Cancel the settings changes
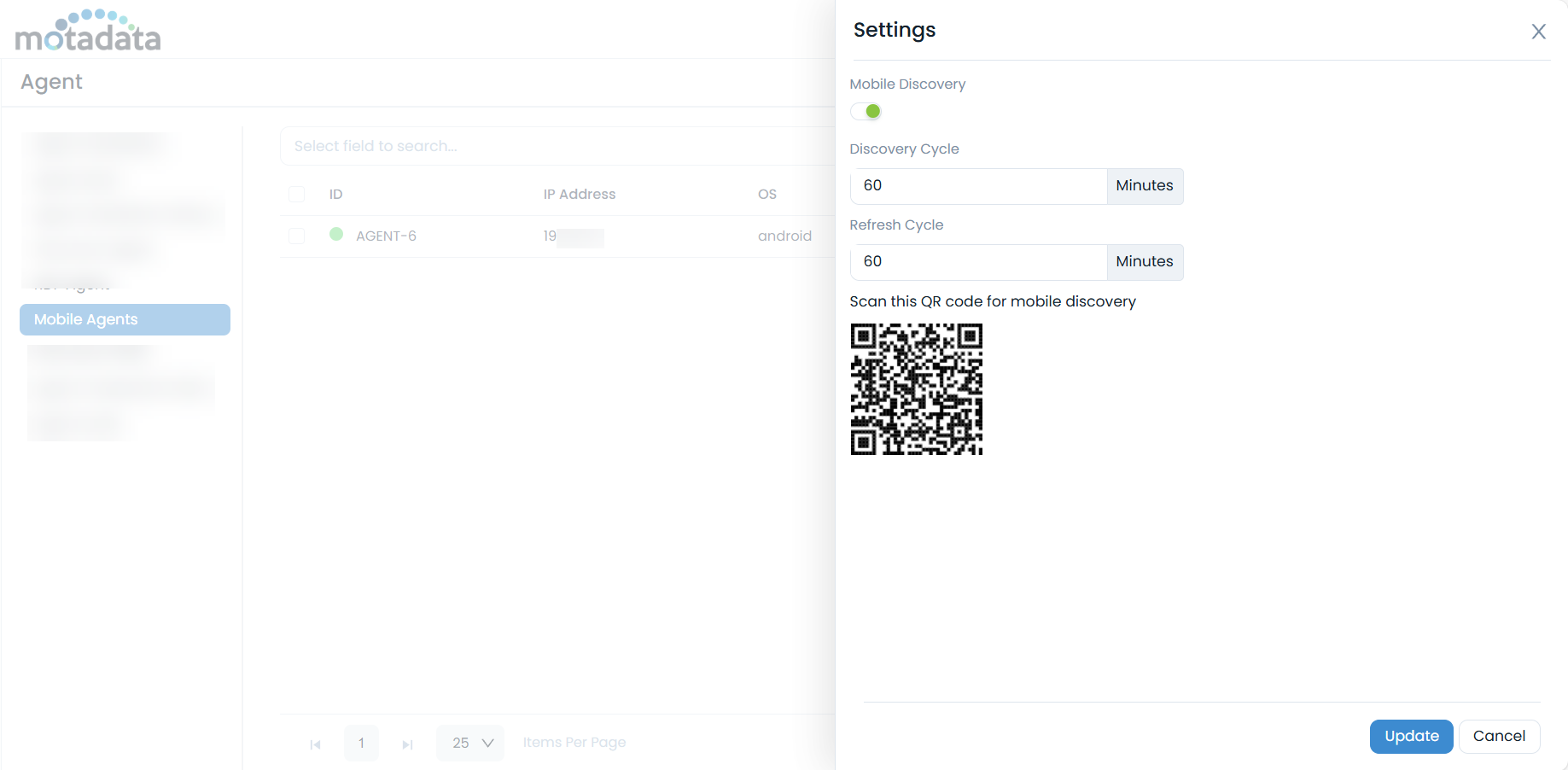Viewport: 1568px width, 770px height. [x=1499, y=736]
